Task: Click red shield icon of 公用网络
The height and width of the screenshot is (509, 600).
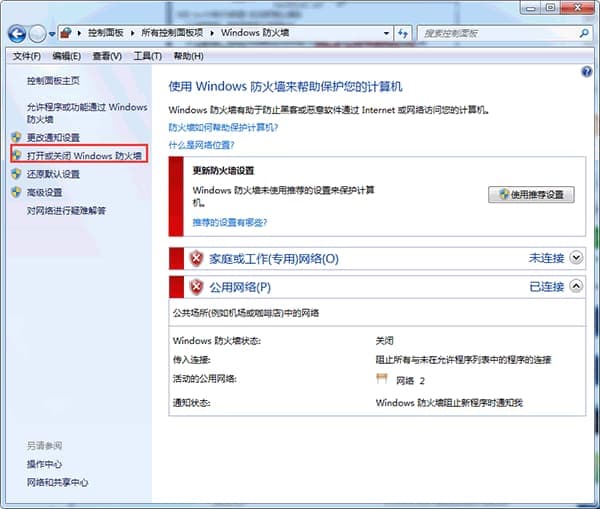Action: point(196,287)
